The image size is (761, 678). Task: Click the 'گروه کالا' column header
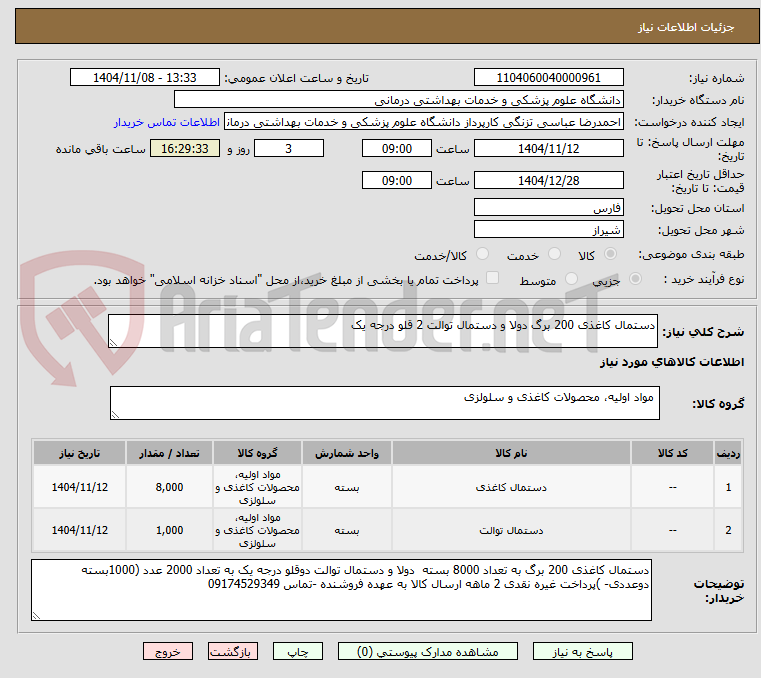(257, 453)
